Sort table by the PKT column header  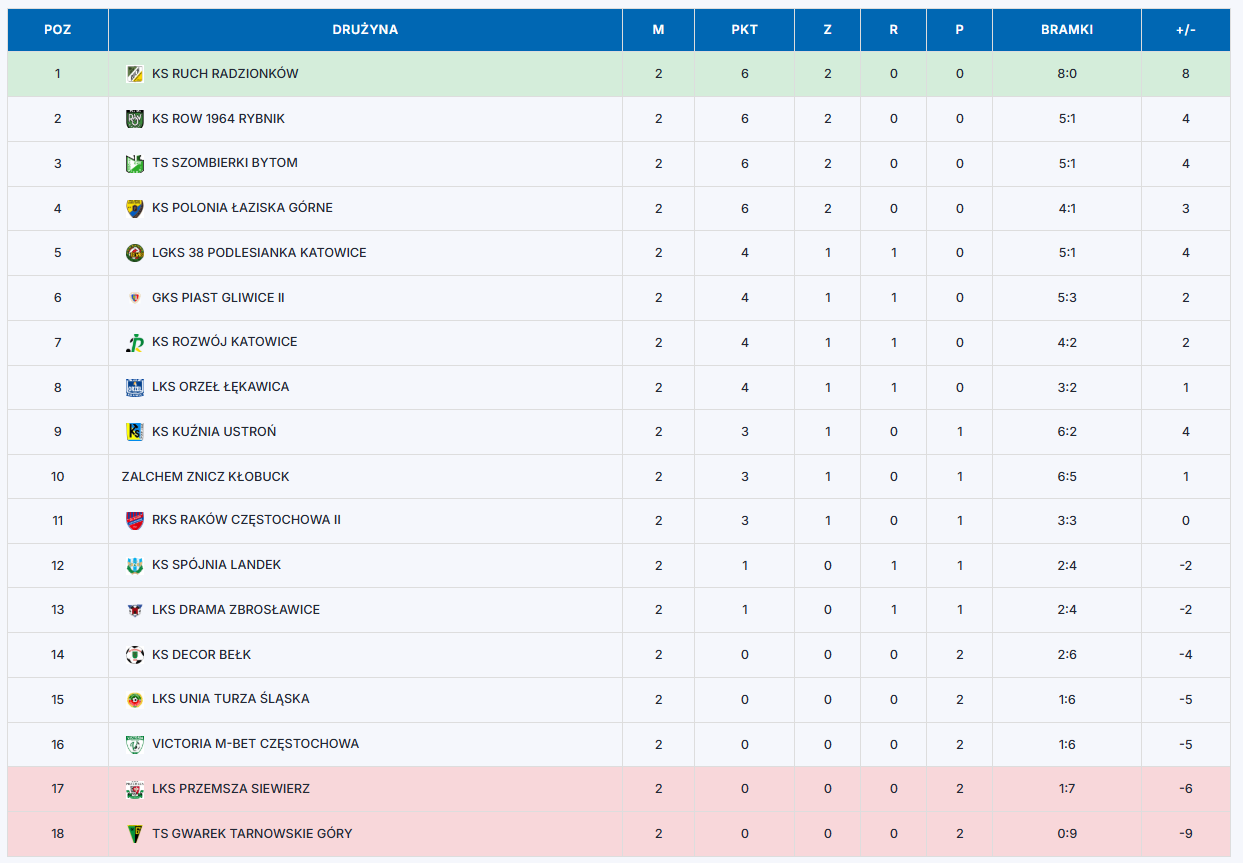pyautogui.click(x=744, y=30)
